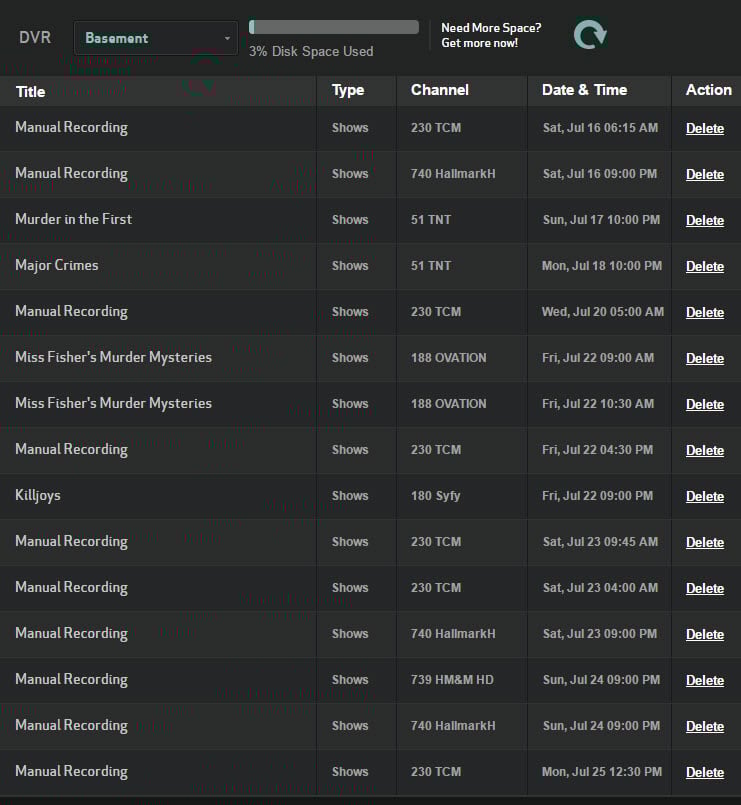This screenshot has width=741, height=805.
Task: Delete Miss Fisher's 10:30 AM recording
Action: 704,404
